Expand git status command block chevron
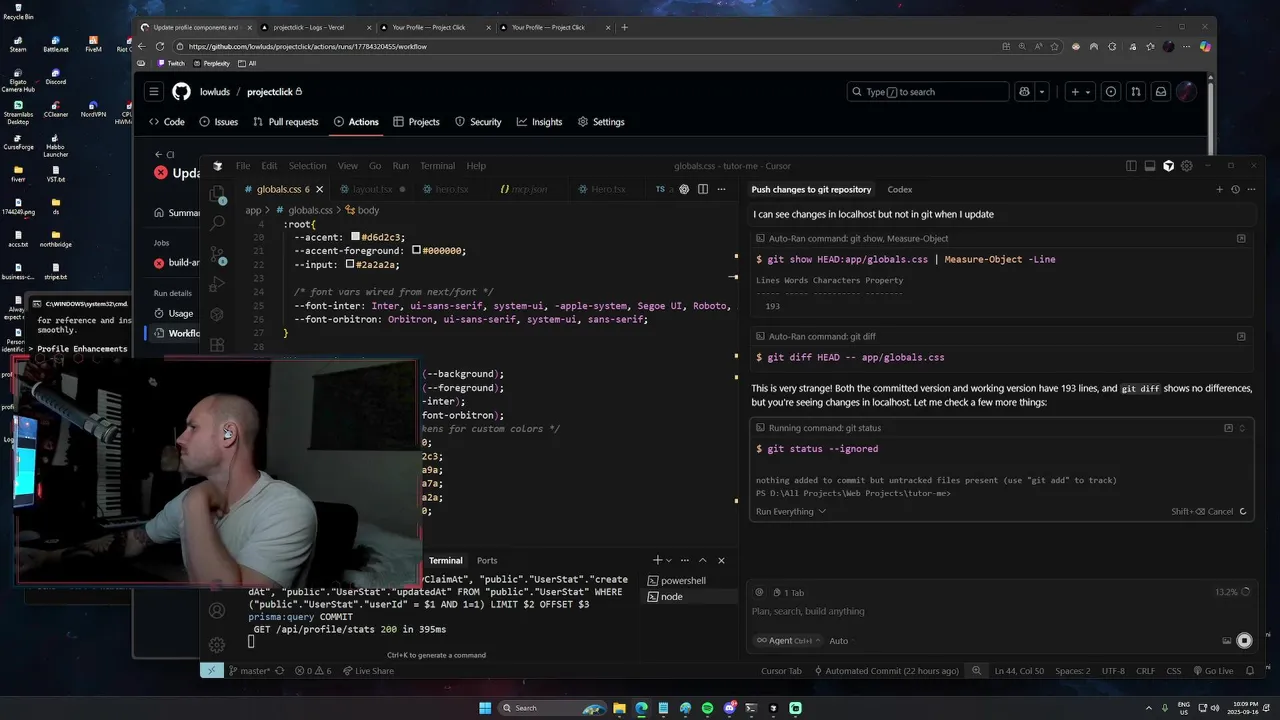This screenshot has width=1280, height=720. pos(1242,428)
